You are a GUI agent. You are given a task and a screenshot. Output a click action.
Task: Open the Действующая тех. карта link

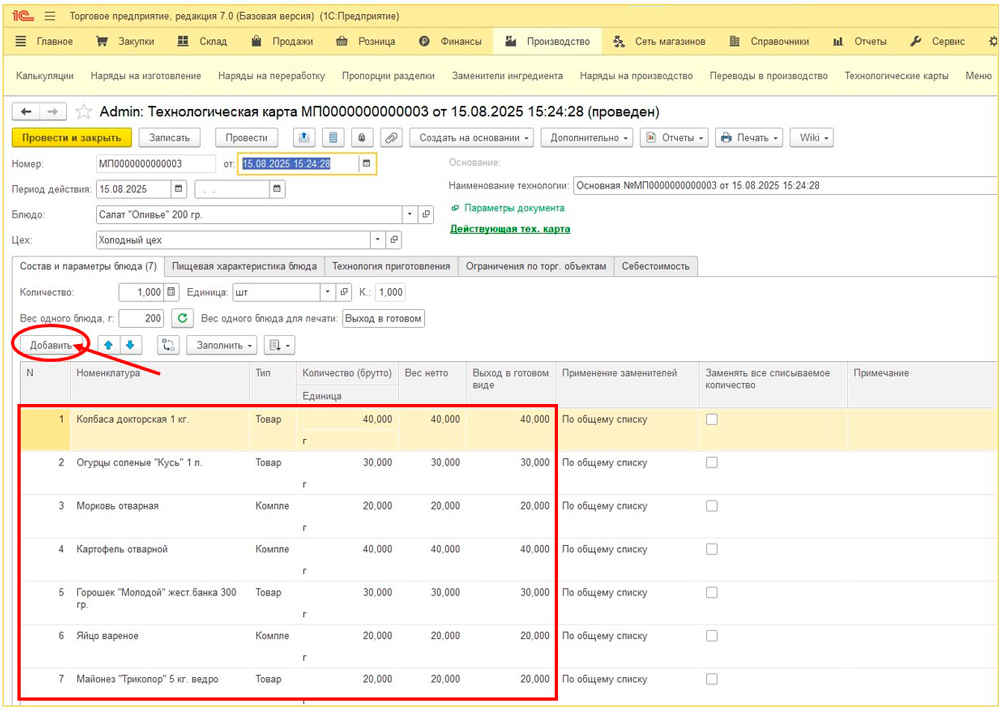510,229
